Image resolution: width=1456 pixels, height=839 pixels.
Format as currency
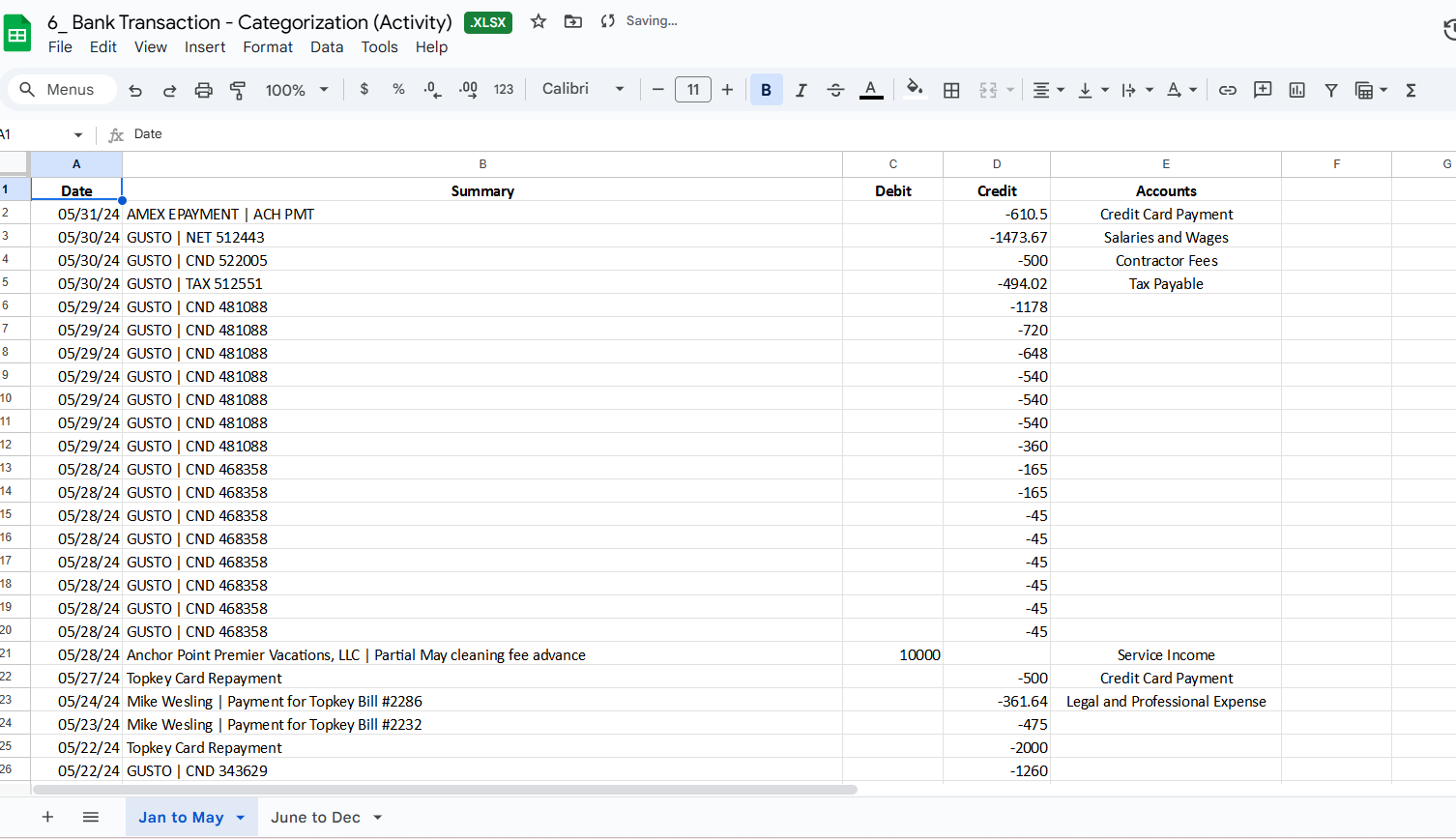[364, 89]
